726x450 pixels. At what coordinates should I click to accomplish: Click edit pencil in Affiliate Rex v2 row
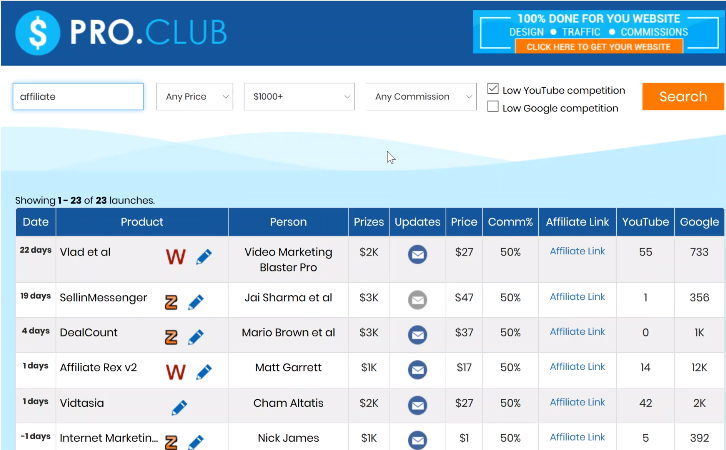[x=204, y=372]
